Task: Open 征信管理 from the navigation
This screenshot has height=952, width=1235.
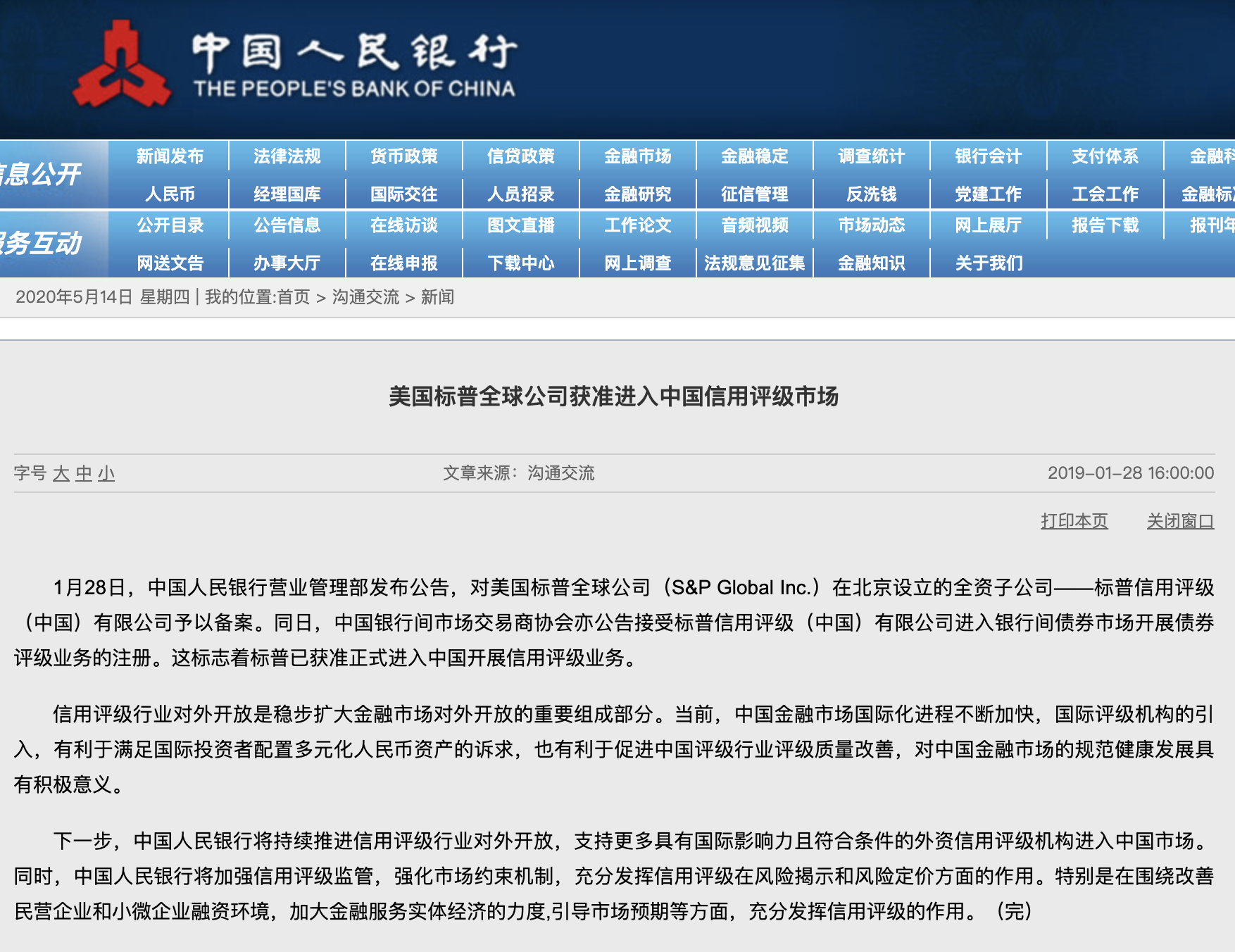Action: coord(754,194)
